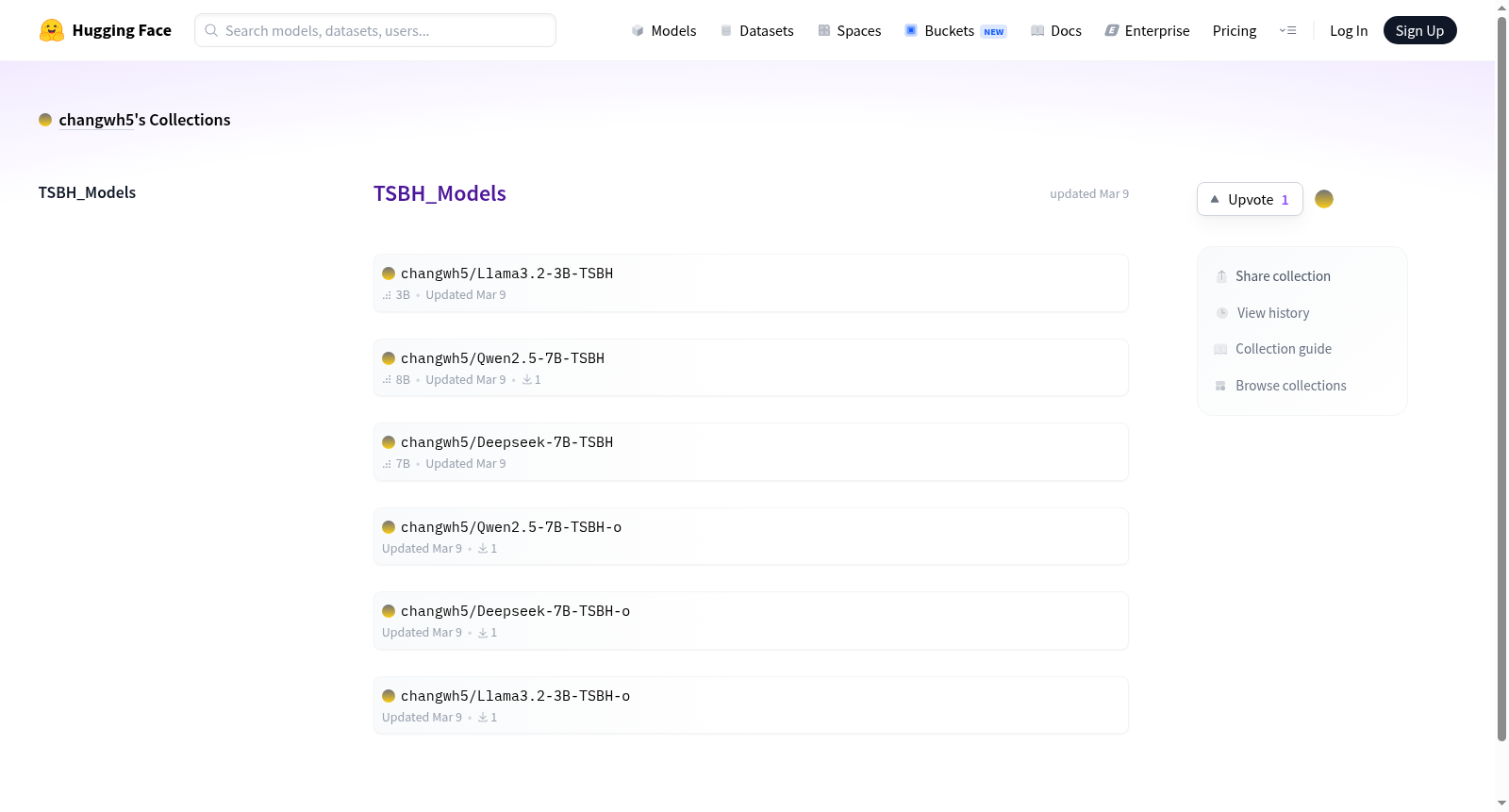Click the 'updated Mar 9' collection date
Image resolution: width=1509 pixels, height=812 pixels.
(1089, 194)
